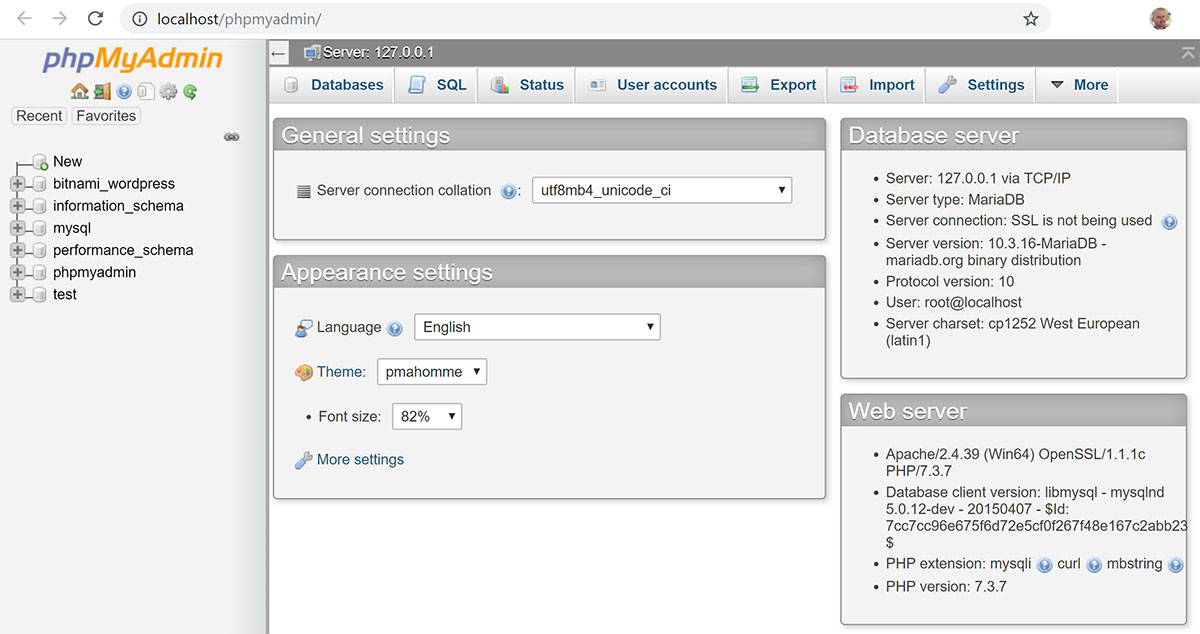Click the 'PHP version: 7.3.7' text
1200x634 pixels.
coord(946,587)
